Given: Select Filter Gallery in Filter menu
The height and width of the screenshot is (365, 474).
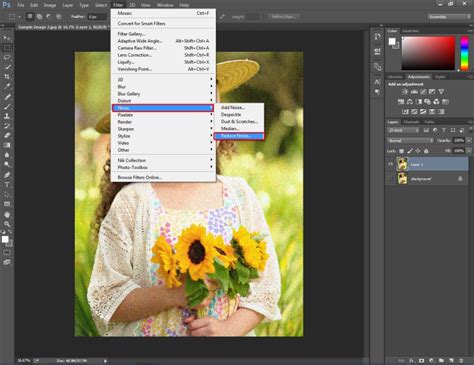Looking at the screenshot, I should coord(163,34).
